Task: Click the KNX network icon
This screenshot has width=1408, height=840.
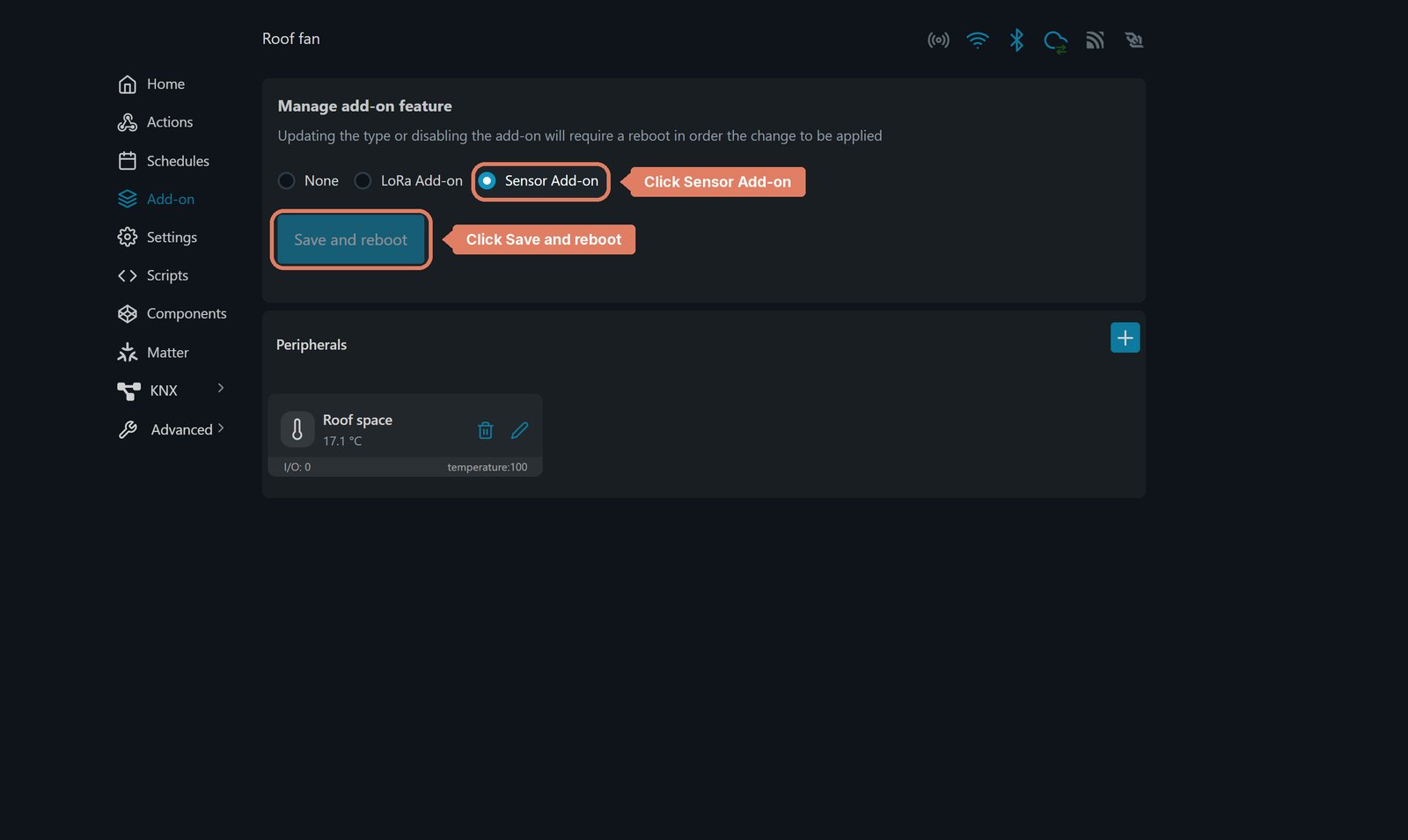Action: tap(128, 391)
